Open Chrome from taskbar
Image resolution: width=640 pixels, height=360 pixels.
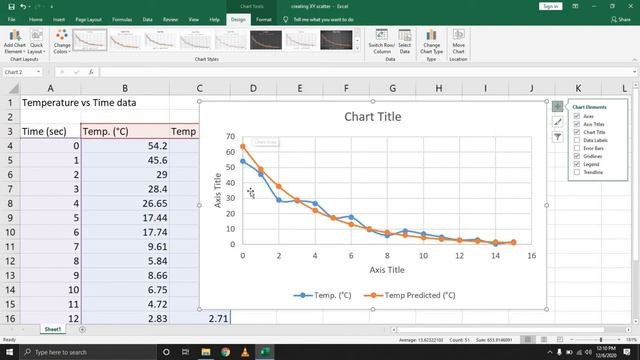click(x=225, y=352)
